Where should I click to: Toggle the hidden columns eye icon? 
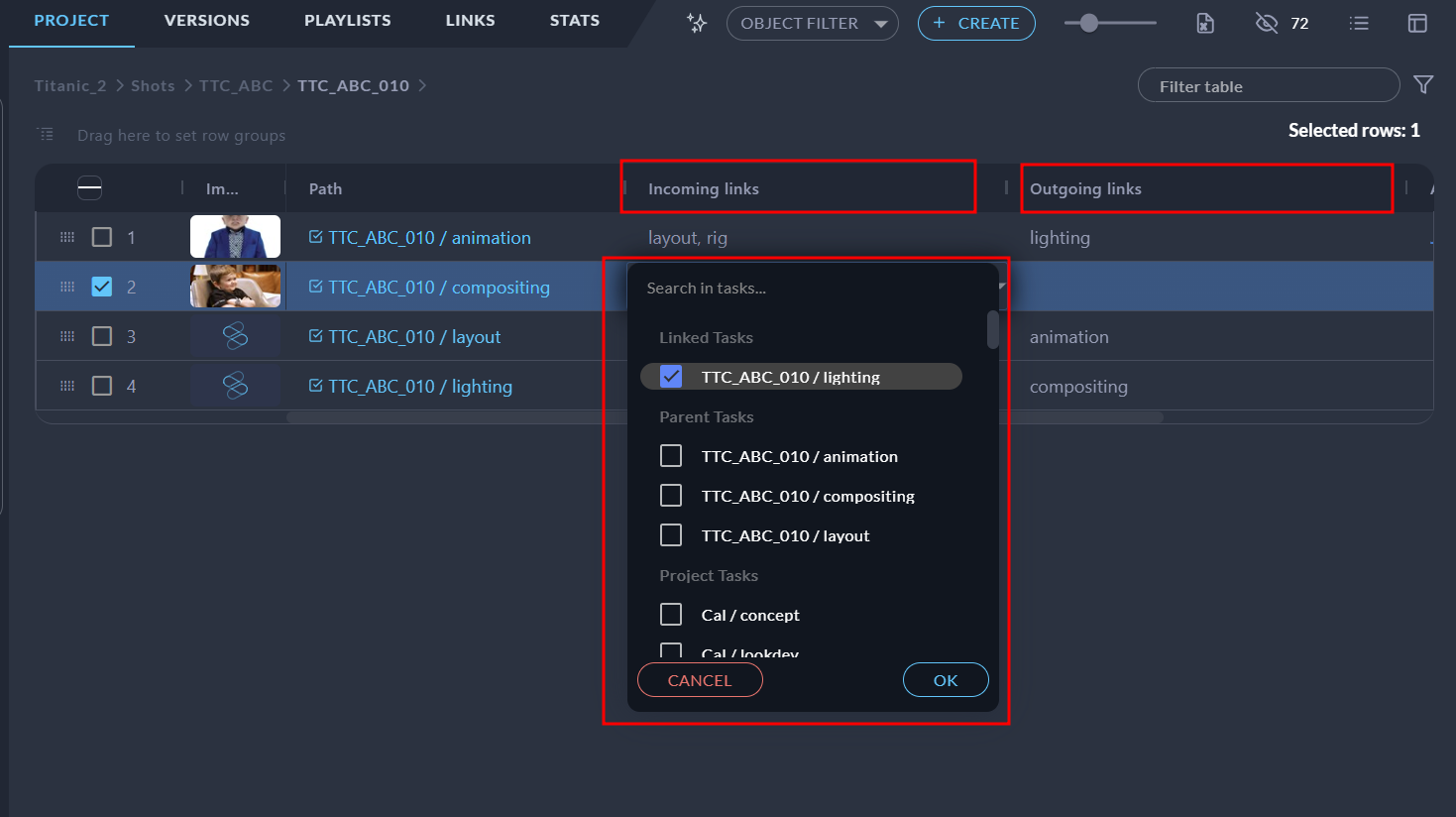(x=1267, y=24)
